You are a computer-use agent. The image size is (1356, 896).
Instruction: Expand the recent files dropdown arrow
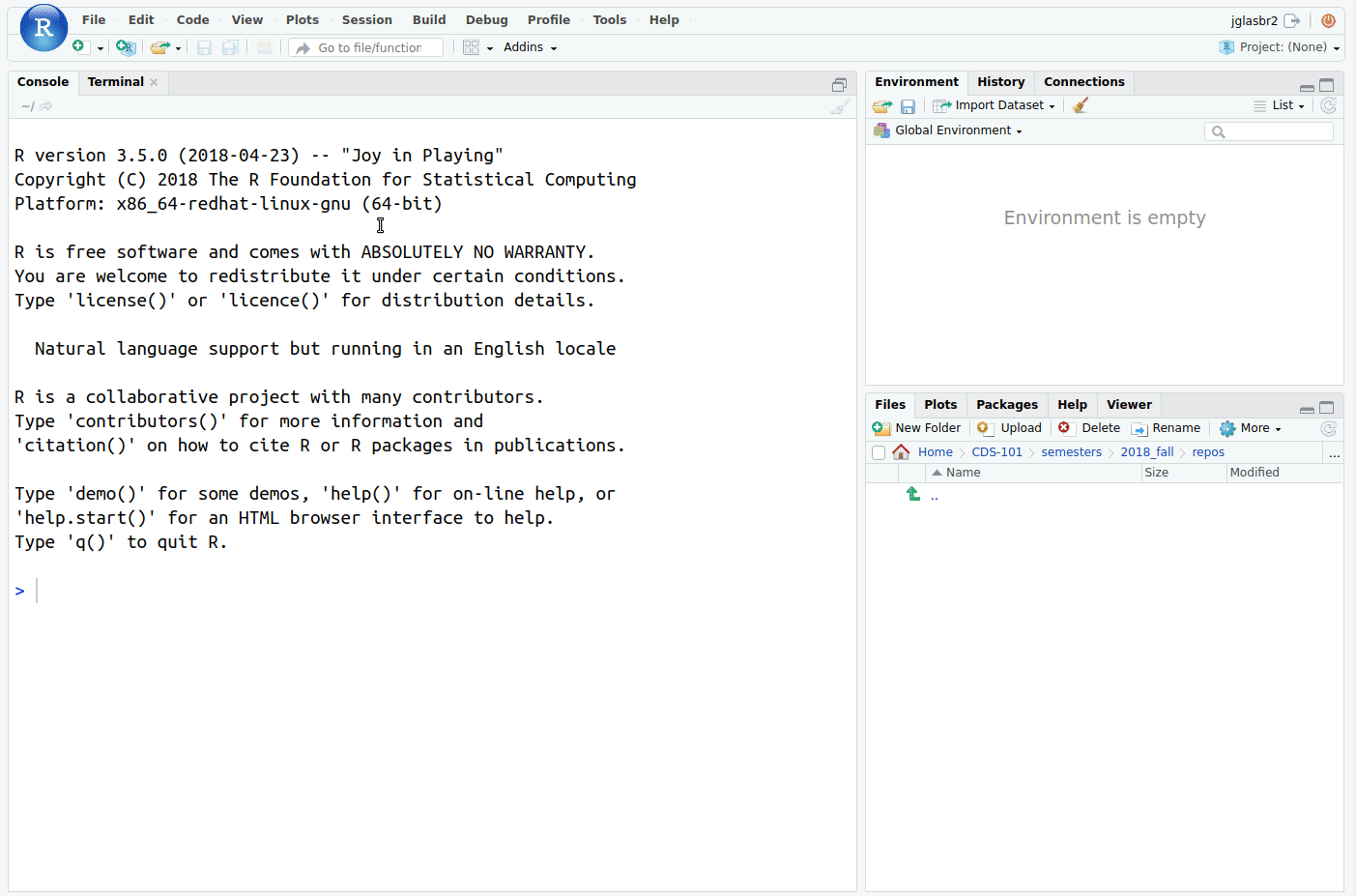point(178,48)
